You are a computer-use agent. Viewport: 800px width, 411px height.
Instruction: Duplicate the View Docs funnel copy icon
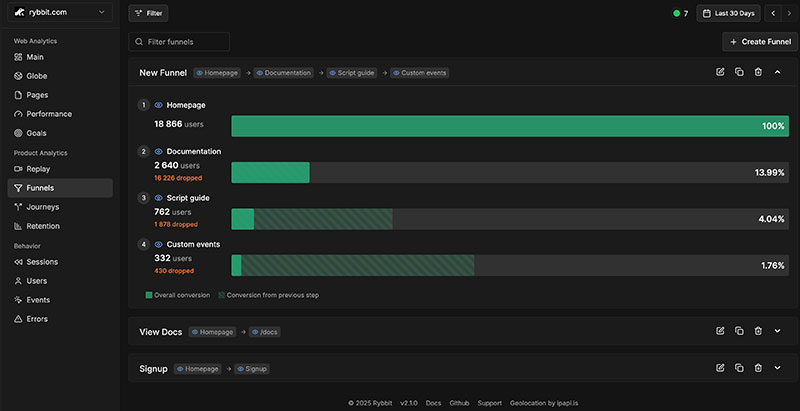(739, 331)
